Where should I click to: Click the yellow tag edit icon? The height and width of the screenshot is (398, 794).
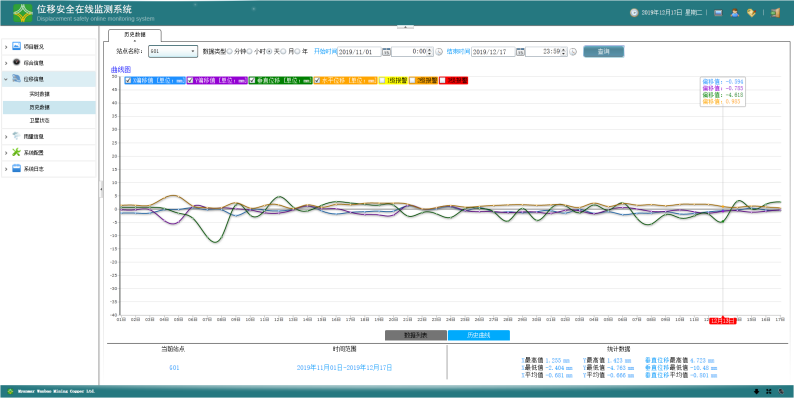click(x=751, y=13)
